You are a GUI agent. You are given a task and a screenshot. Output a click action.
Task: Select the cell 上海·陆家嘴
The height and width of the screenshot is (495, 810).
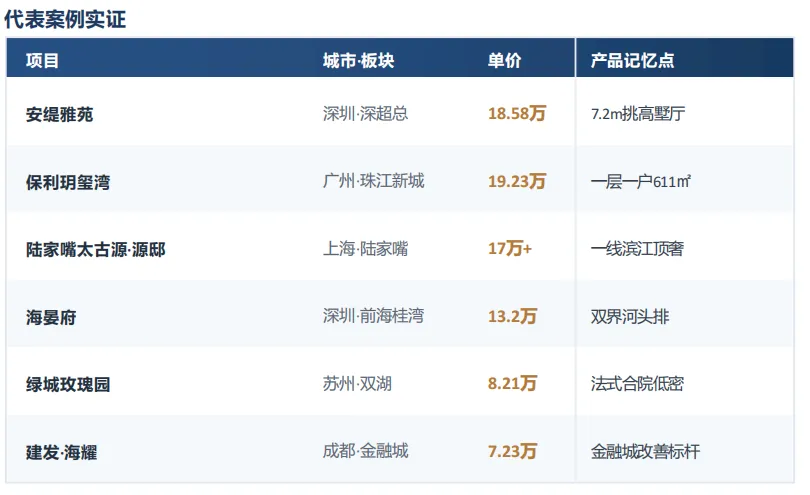[x=365, y=249]
